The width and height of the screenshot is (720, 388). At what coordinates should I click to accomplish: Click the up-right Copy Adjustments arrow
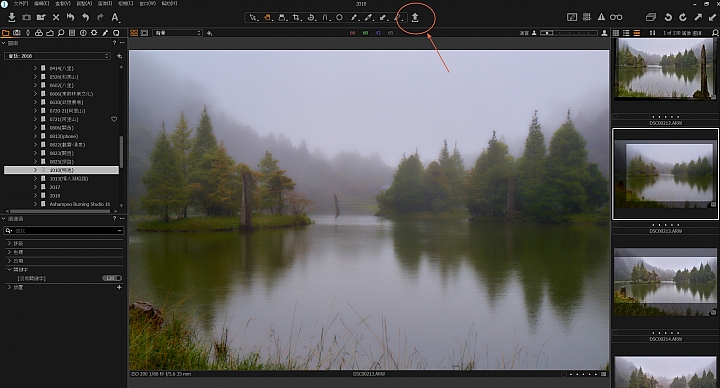coord(698,17)
